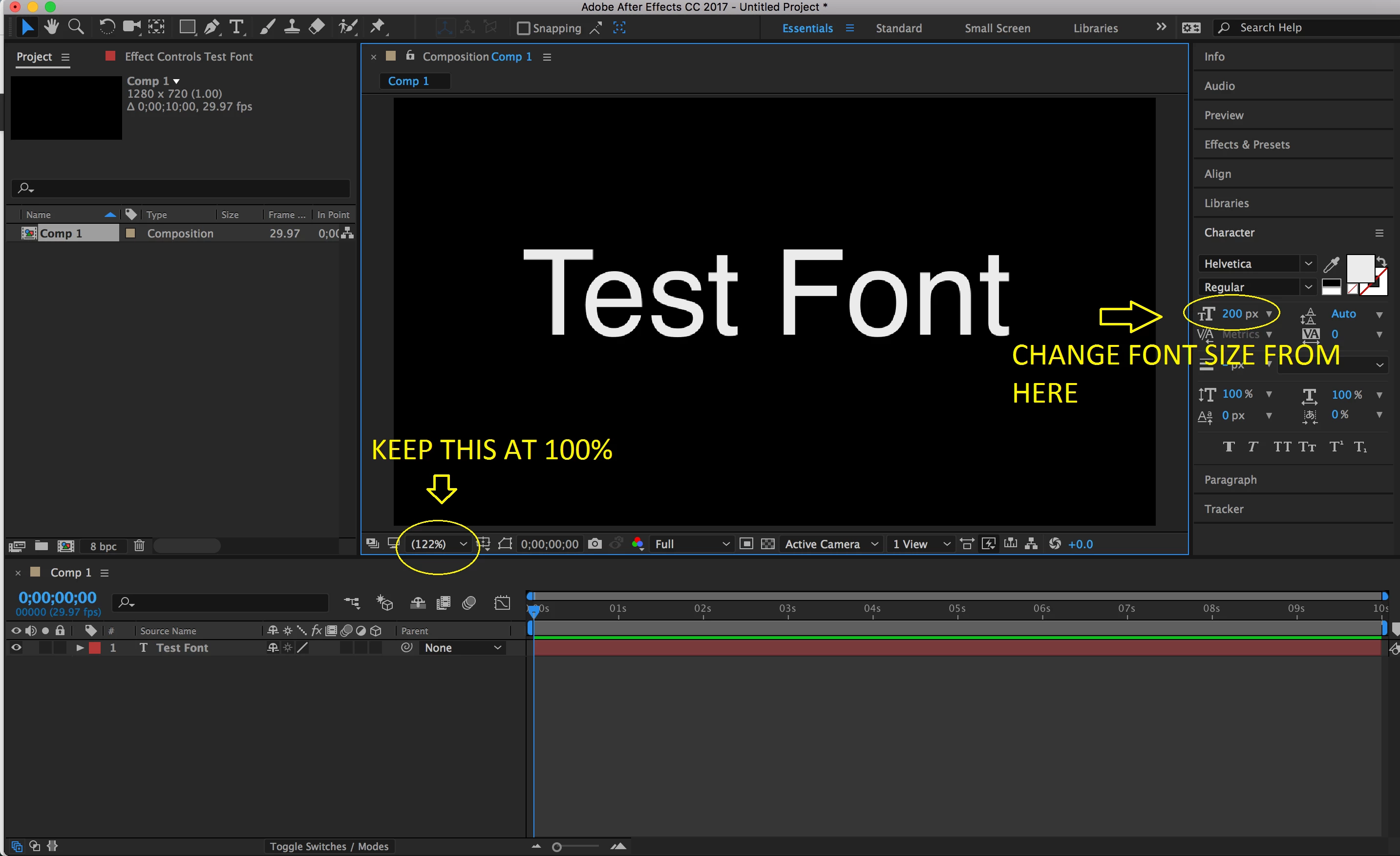Open the Effect Controls Test Font tab

(188, 56)
